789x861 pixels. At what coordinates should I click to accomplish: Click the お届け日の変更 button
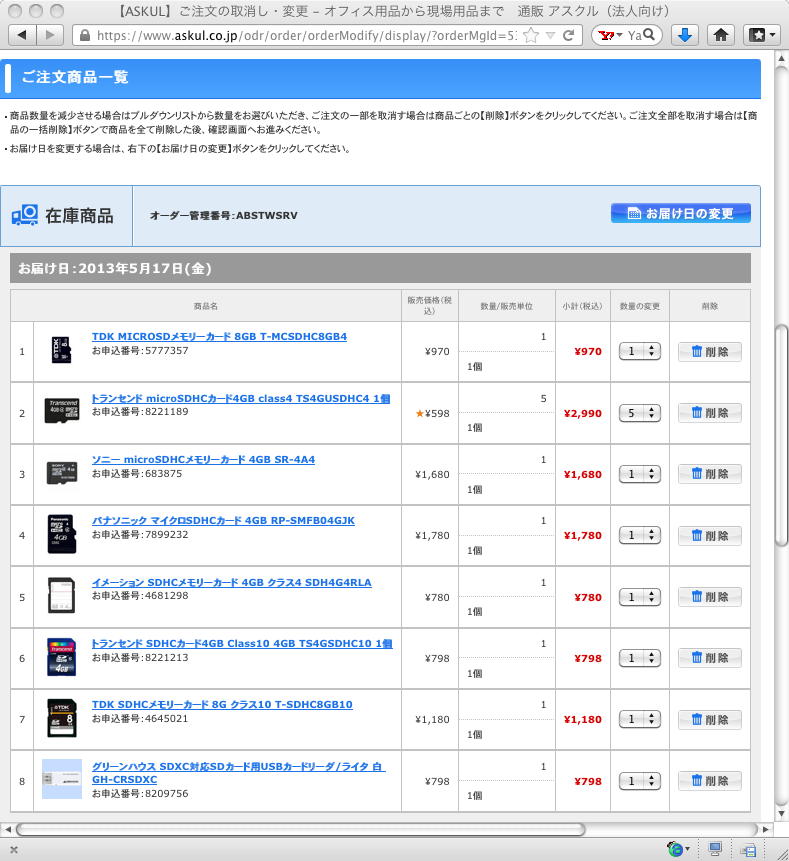(681, 213)
